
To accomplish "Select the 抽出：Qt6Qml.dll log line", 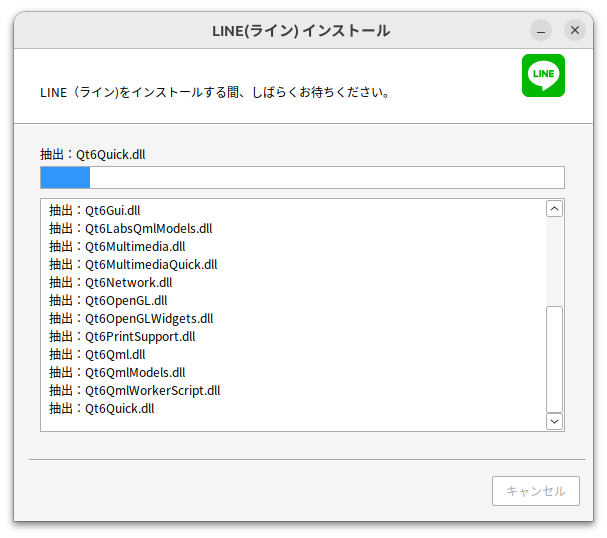I will click(97, 355).
